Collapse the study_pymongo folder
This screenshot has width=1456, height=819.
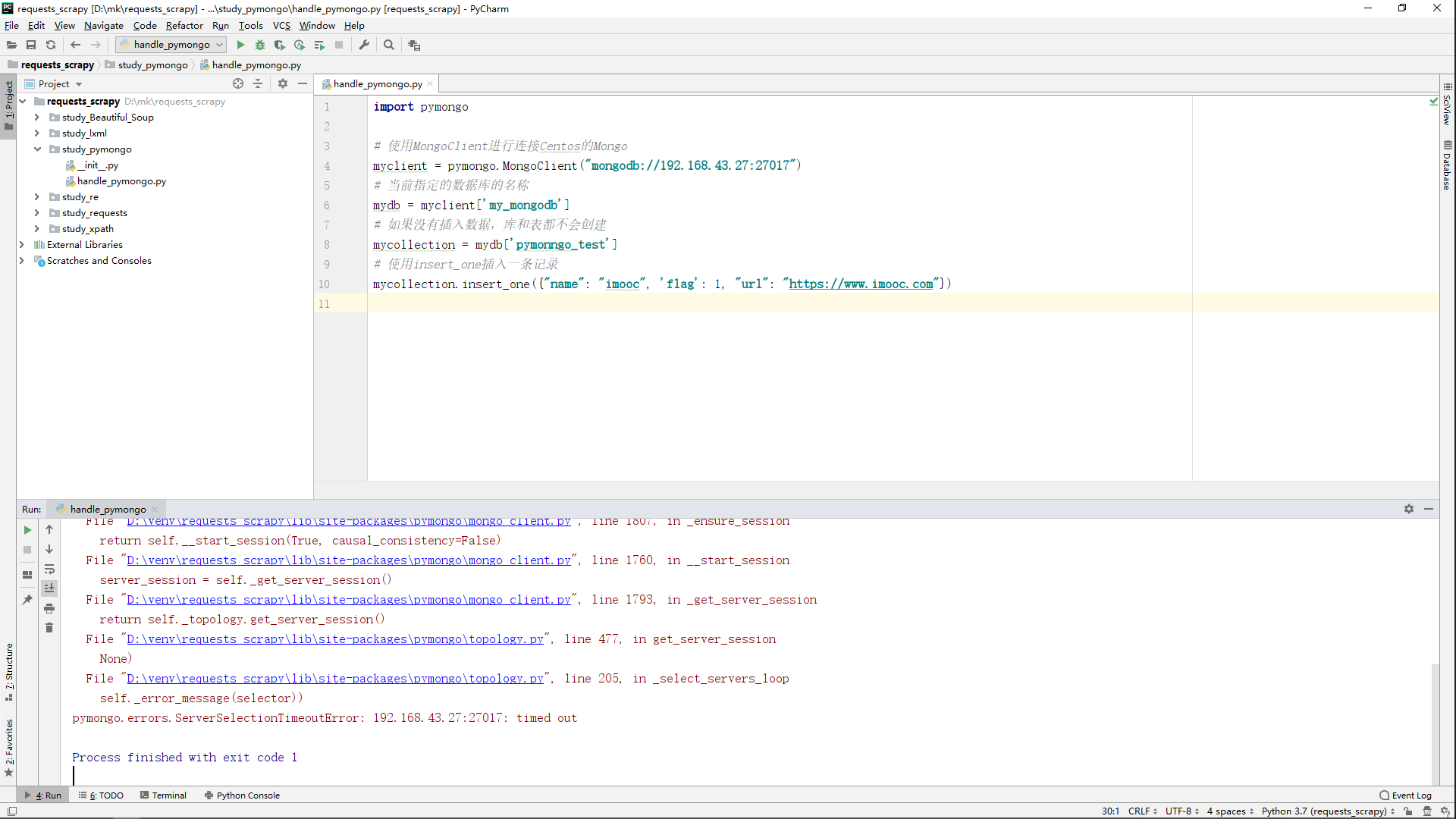click(x=36, y=149)
